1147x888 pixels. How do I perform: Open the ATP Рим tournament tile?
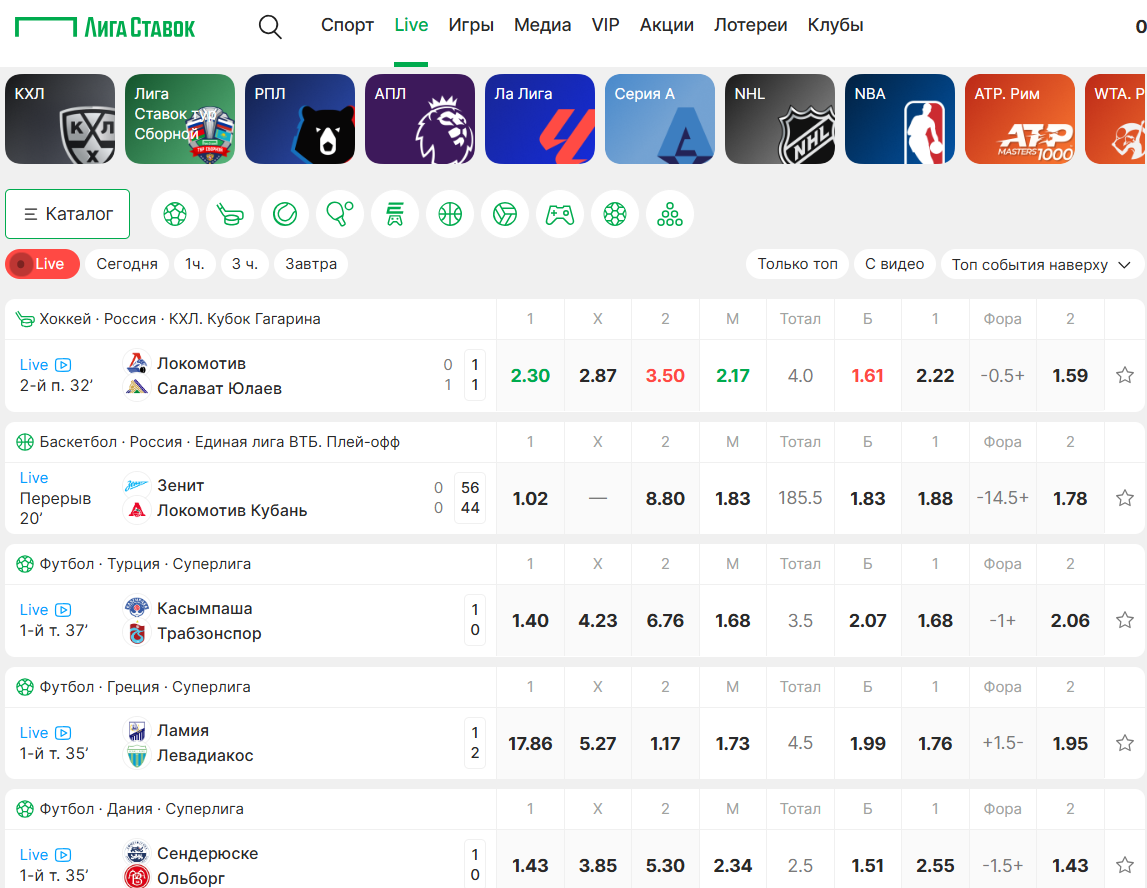pos(1020,118)
